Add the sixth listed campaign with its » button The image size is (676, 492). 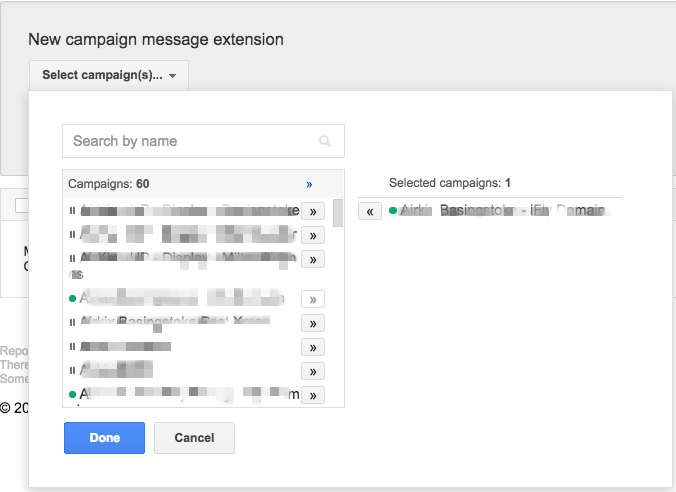(313, 347)
